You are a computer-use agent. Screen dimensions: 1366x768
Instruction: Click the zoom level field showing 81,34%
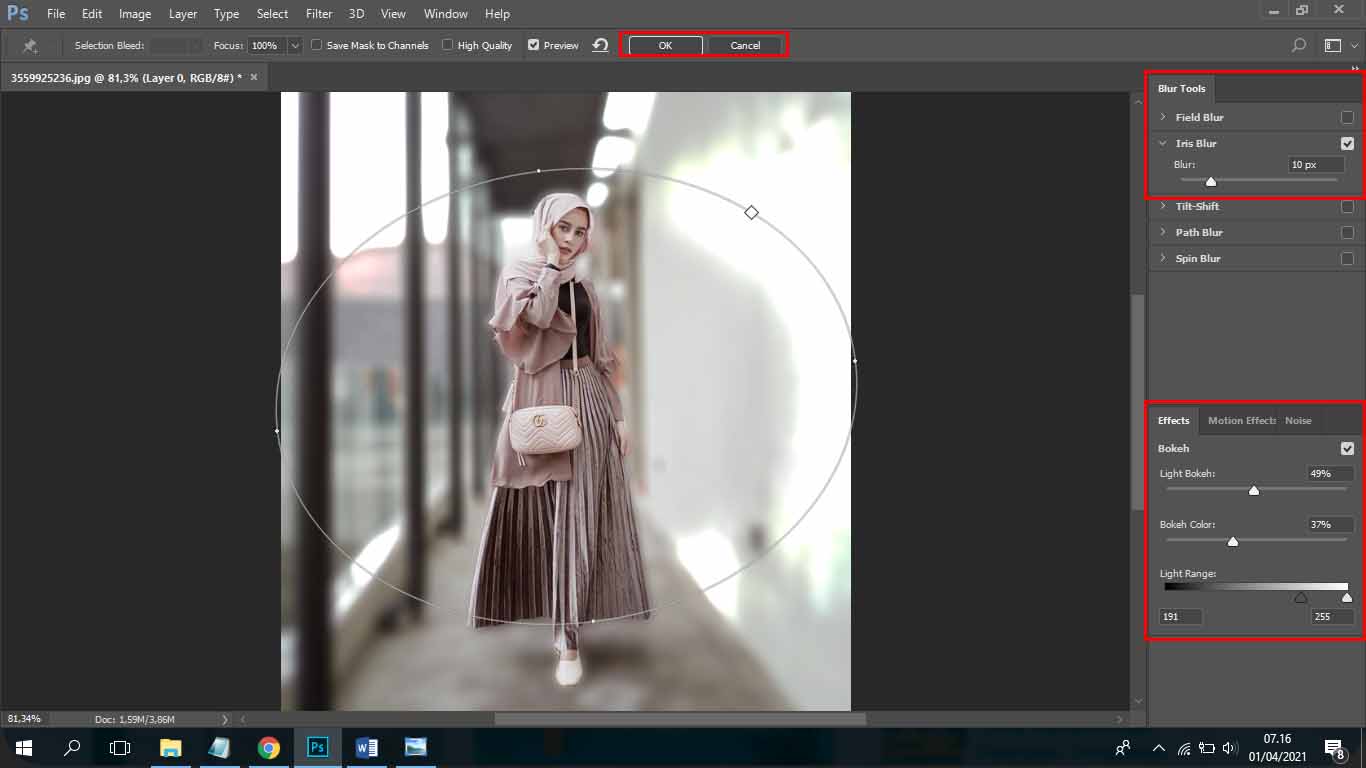25,719
